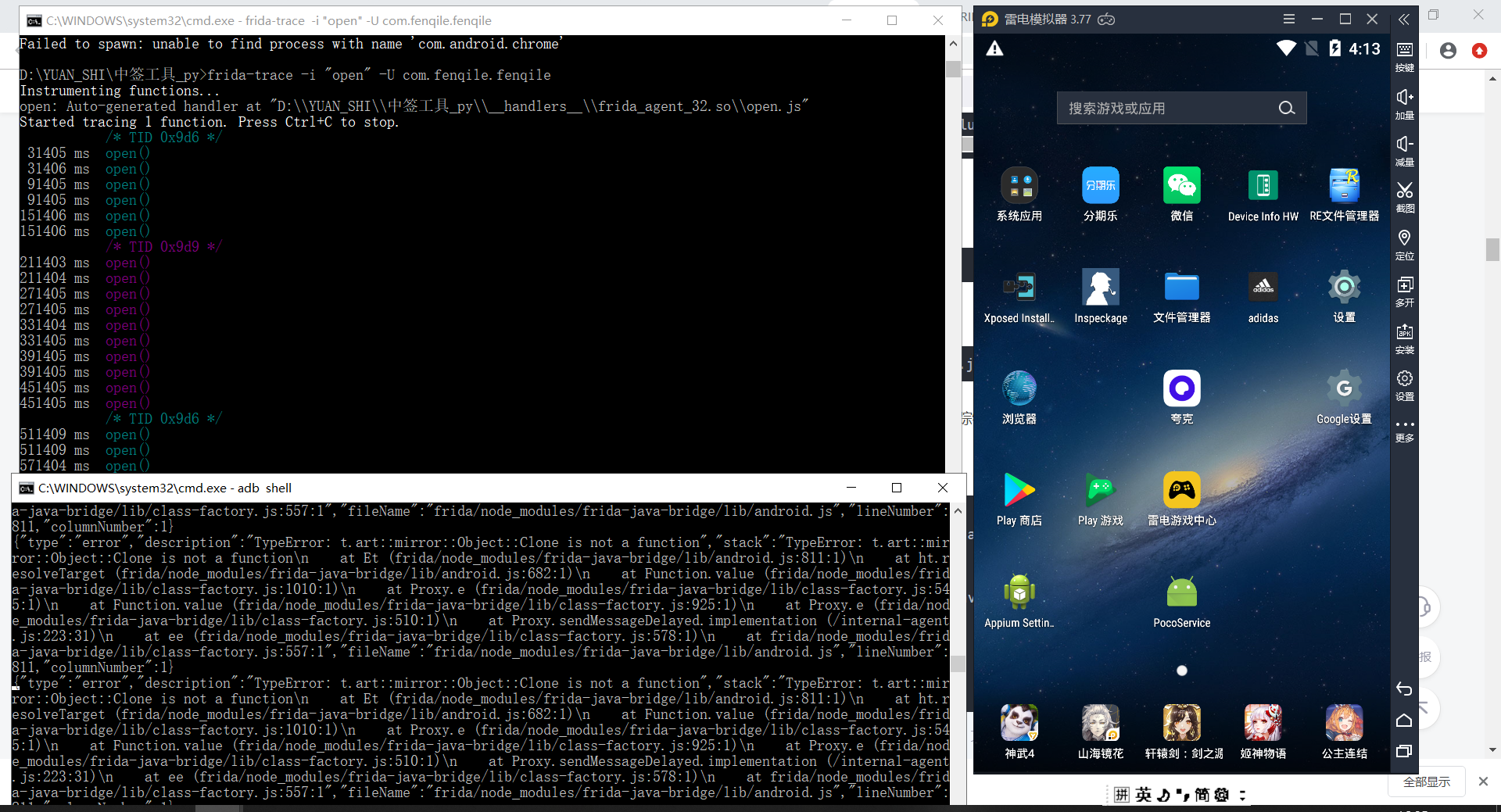Viewport: 1501px width, 812px height.
Task: Increase volume with 加量 sidebar button
Action: 1405,104
